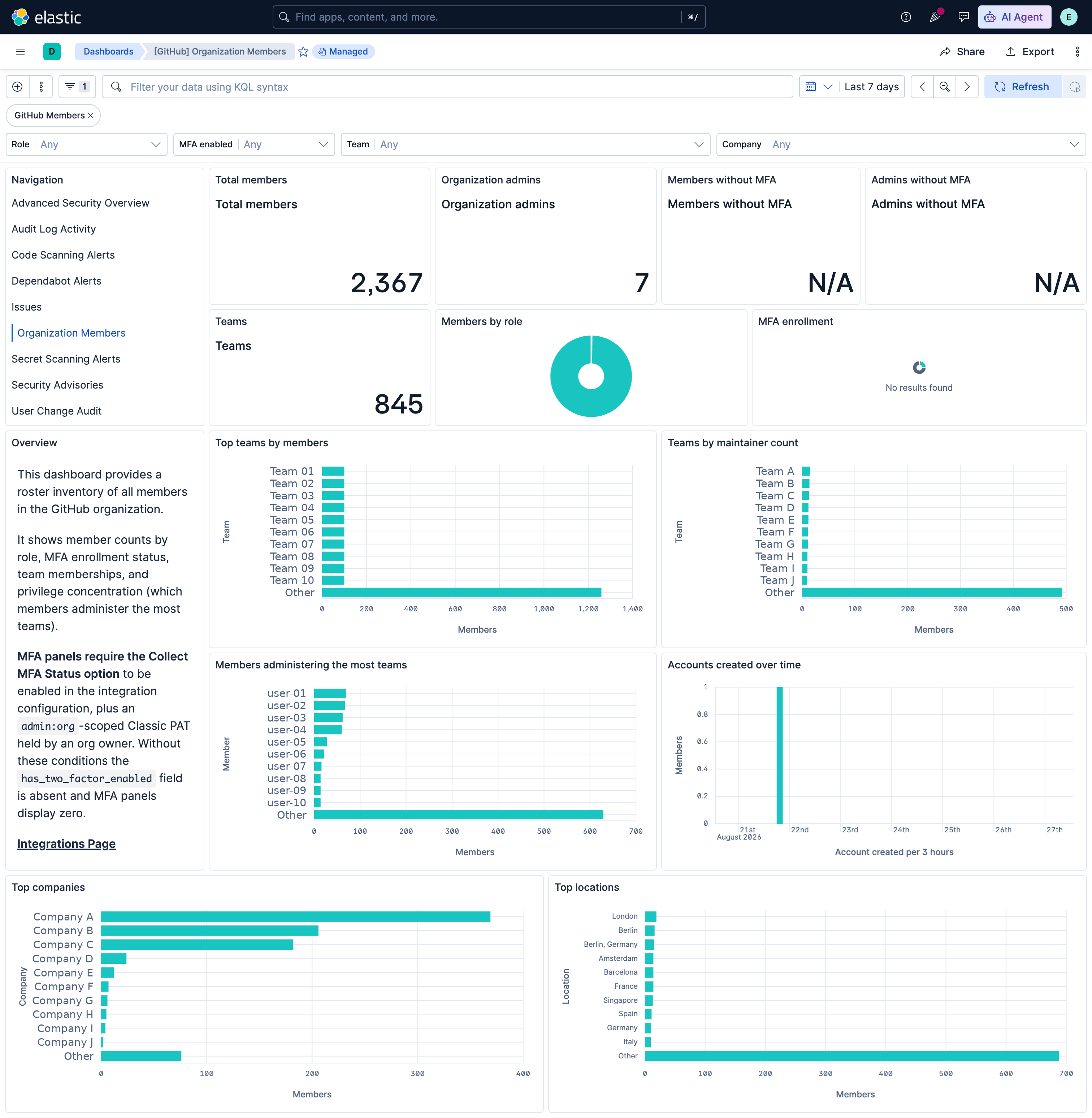Screen dimensions: 1092x1118
Task: Navigate to User Change Audit
Action: click(56, 411)
